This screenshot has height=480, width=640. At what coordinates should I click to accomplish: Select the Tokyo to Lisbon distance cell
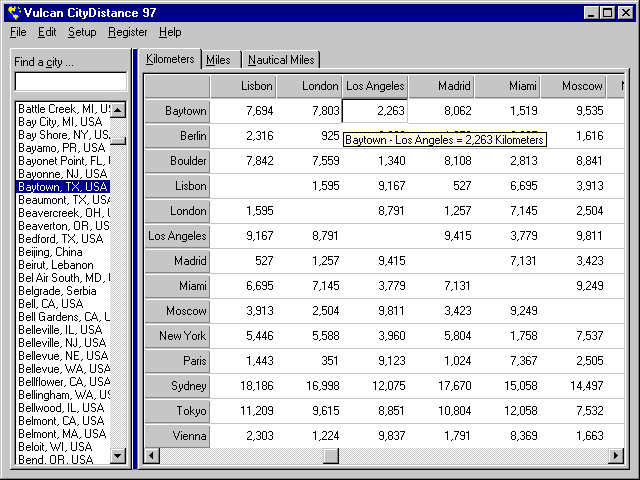[244, 411]
